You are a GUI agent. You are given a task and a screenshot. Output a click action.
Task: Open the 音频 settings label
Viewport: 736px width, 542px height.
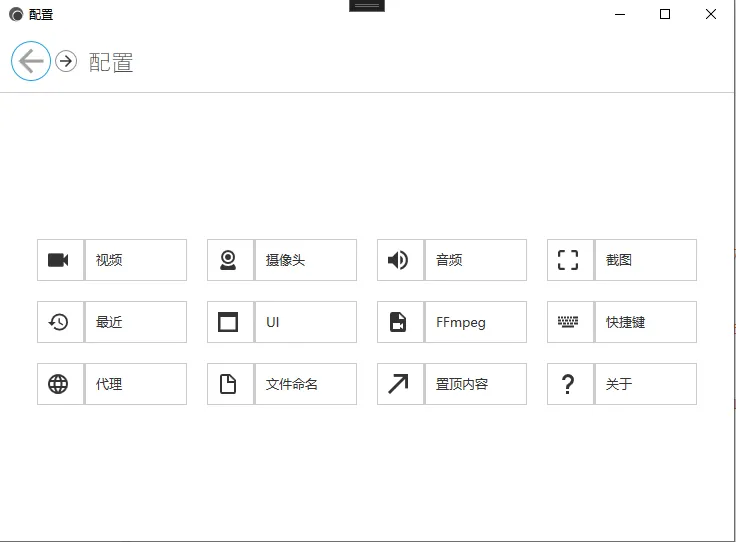click(449, 260)
